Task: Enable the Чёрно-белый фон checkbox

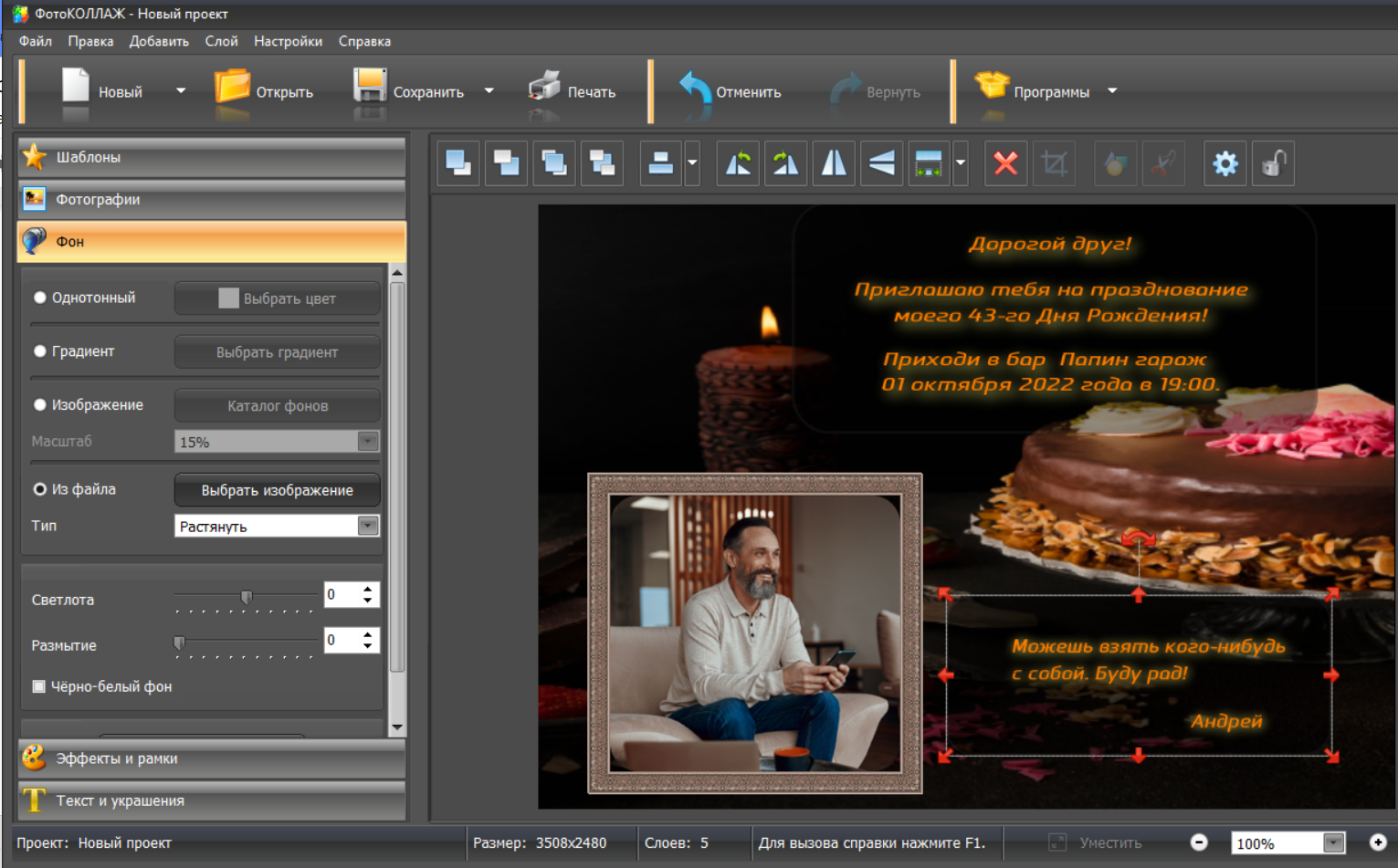Action: pyautogui.click(x=39, y=686)
